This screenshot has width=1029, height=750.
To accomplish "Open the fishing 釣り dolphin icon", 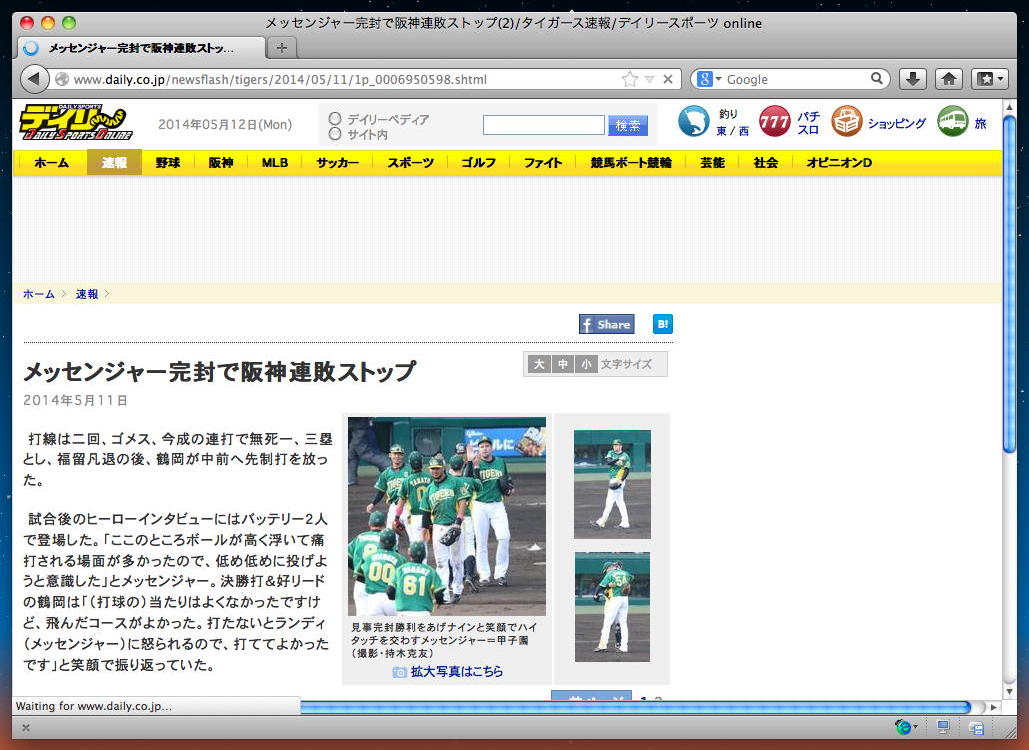I will pyautogui.click(x=694, y=121).
